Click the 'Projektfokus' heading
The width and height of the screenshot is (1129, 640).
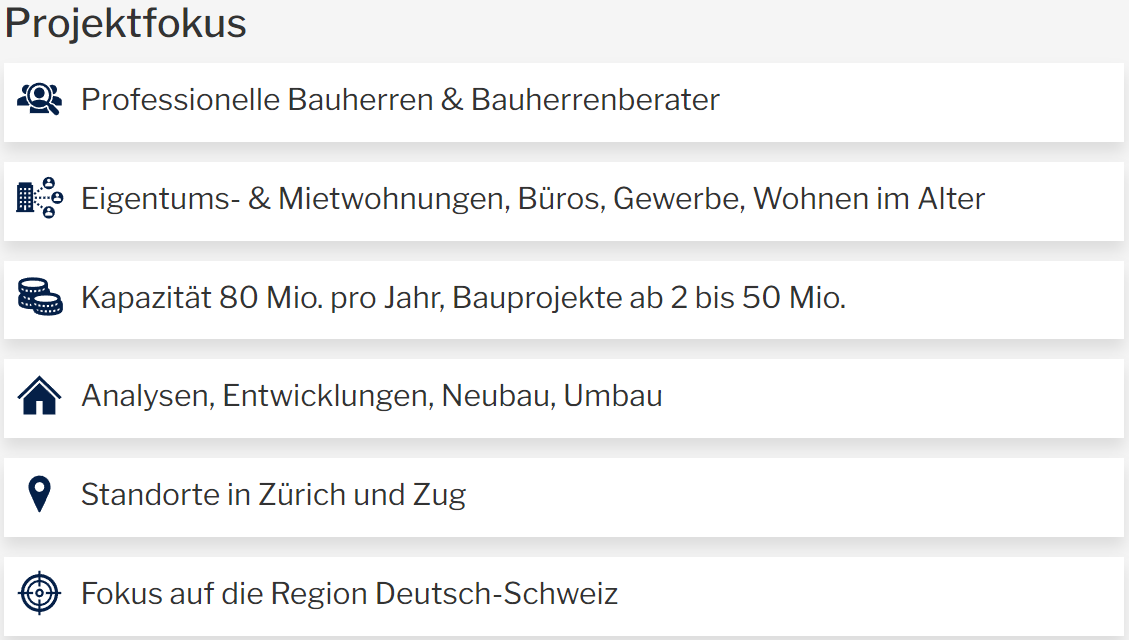point(126,24)
